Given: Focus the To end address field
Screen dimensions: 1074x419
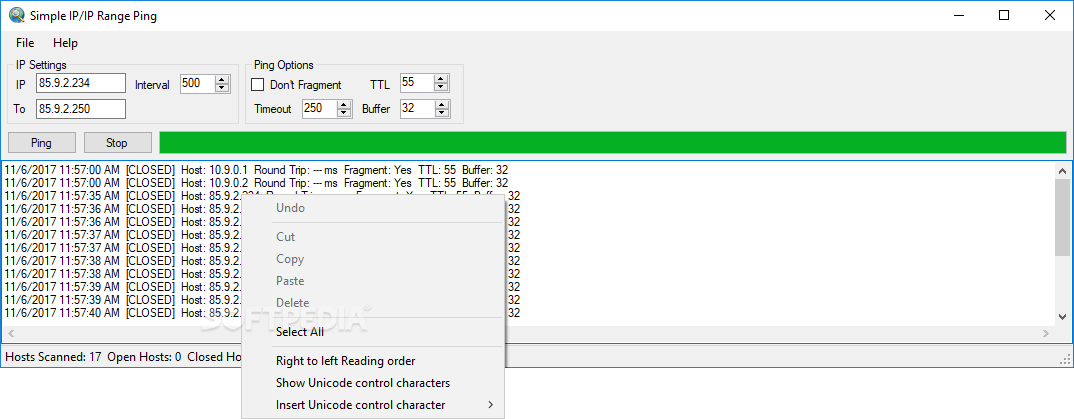Looking at the screenshot, I should click(81, 108).
